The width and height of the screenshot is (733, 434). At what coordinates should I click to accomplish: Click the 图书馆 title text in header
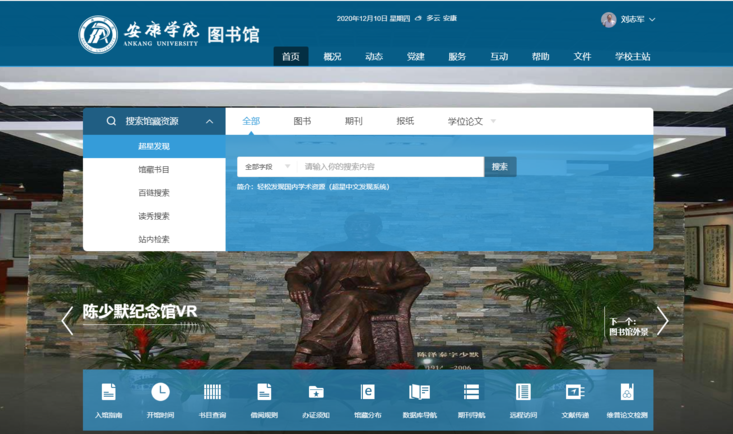pos(233,35)
